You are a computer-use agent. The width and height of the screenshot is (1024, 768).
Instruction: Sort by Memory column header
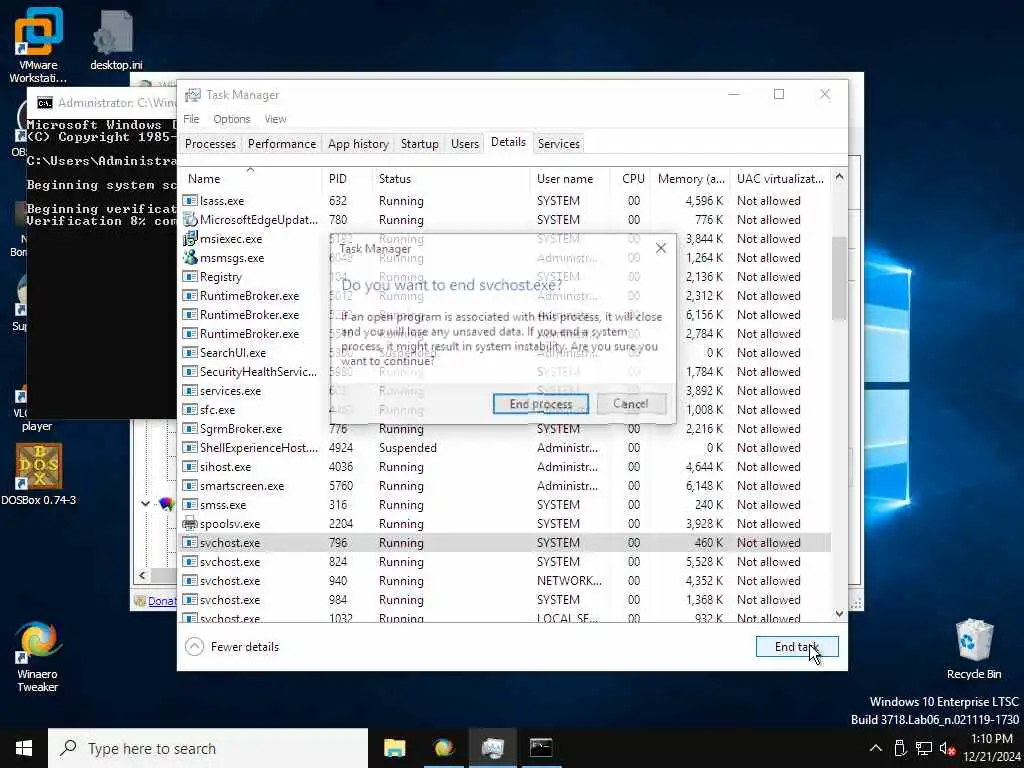(690, 178)
